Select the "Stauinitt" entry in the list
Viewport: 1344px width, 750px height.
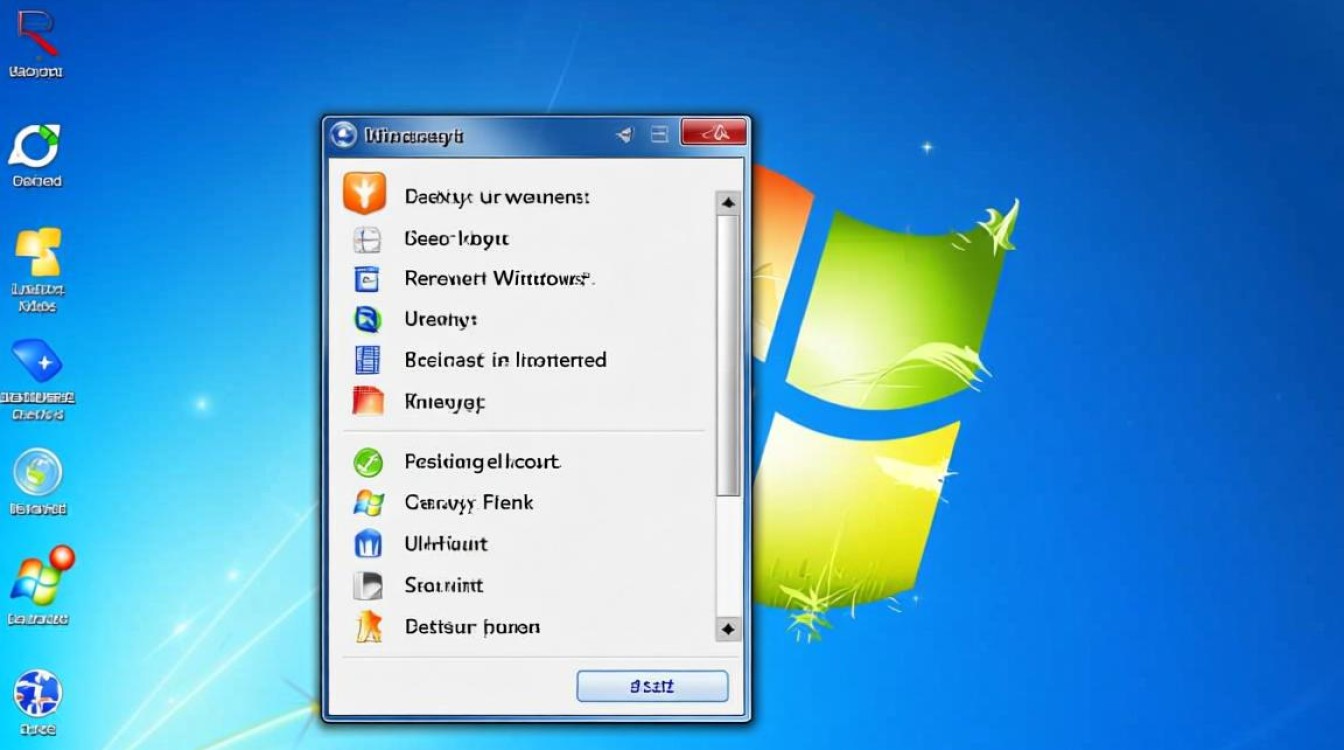444,586
